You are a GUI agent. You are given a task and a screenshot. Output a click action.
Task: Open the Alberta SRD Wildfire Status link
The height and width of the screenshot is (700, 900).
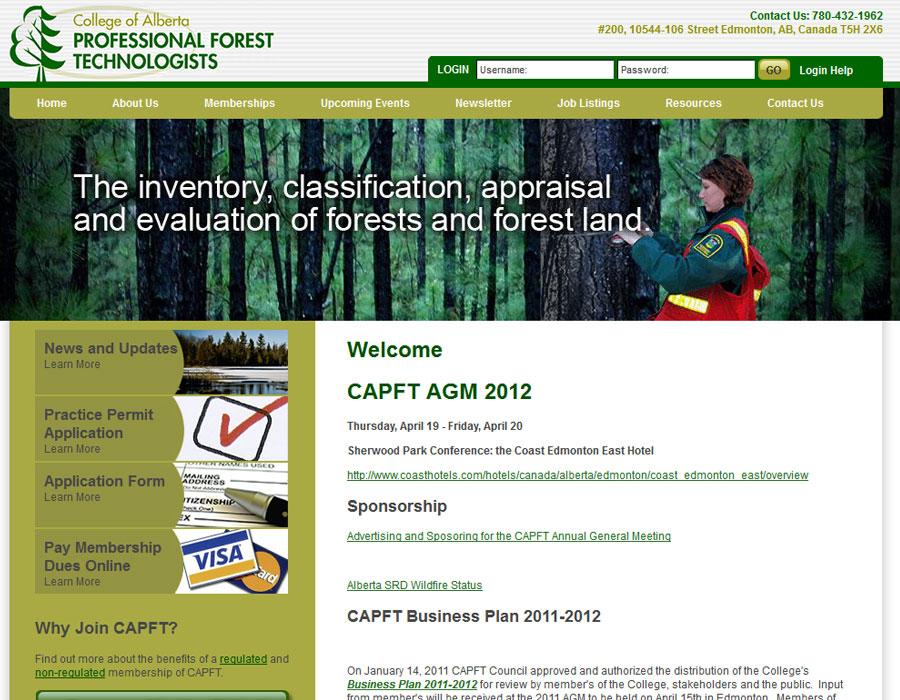point(414,585)
